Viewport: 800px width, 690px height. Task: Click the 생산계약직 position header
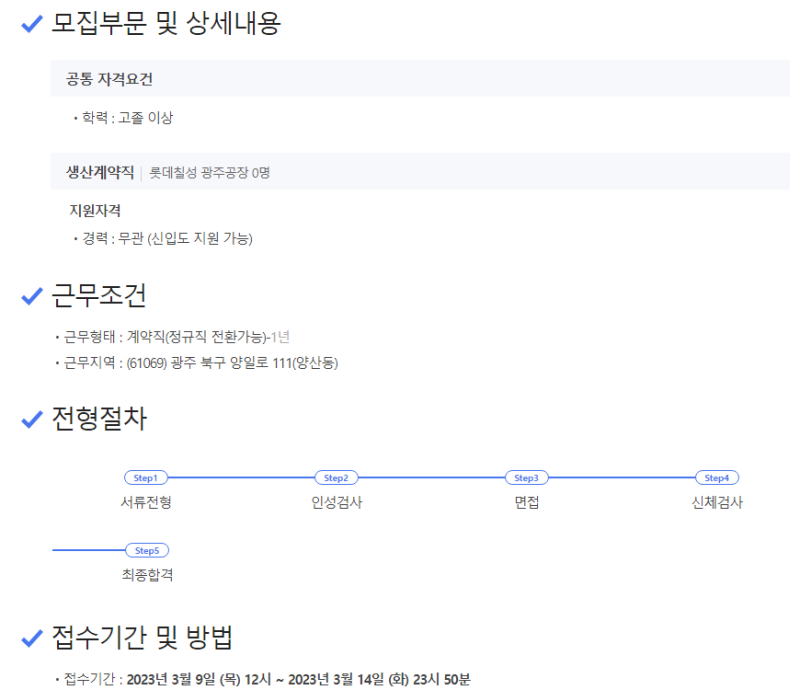coord(100,172)
